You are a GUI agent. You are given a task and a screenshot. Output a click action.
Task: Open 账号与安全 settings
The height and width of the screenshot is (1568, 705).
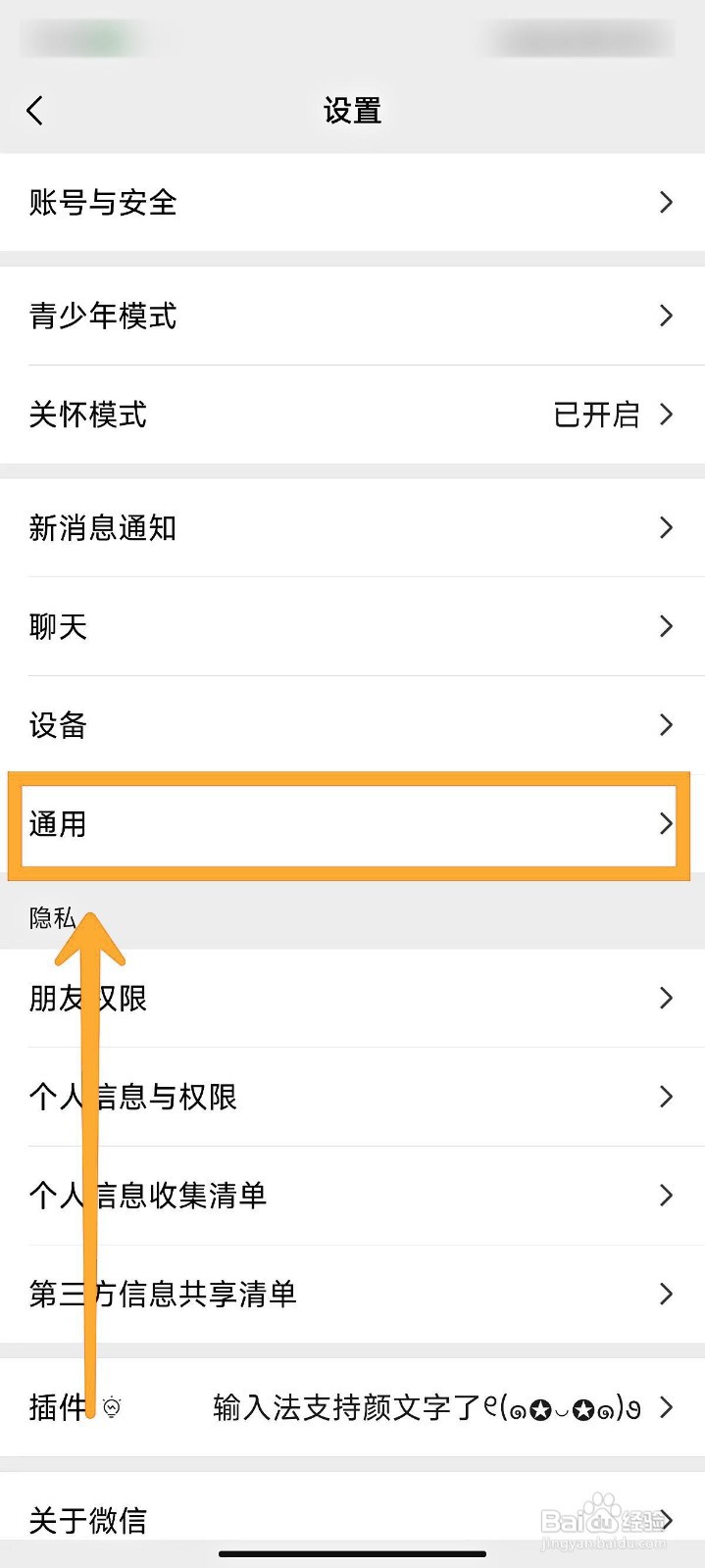tap(103, 203)
